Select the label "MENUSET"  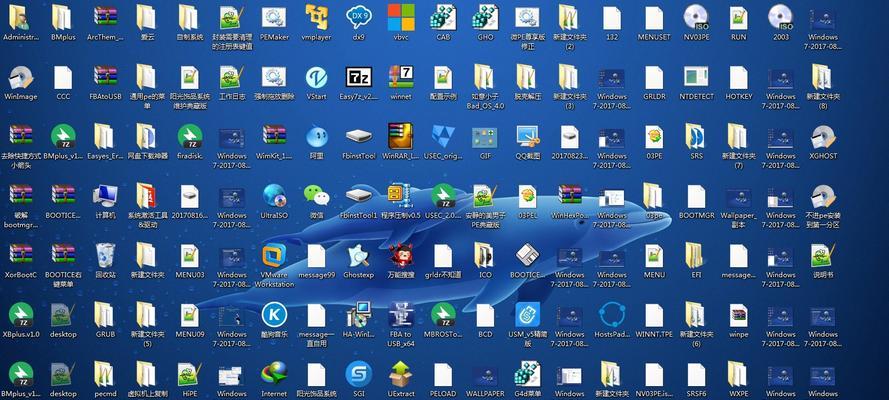click(654, 37)
